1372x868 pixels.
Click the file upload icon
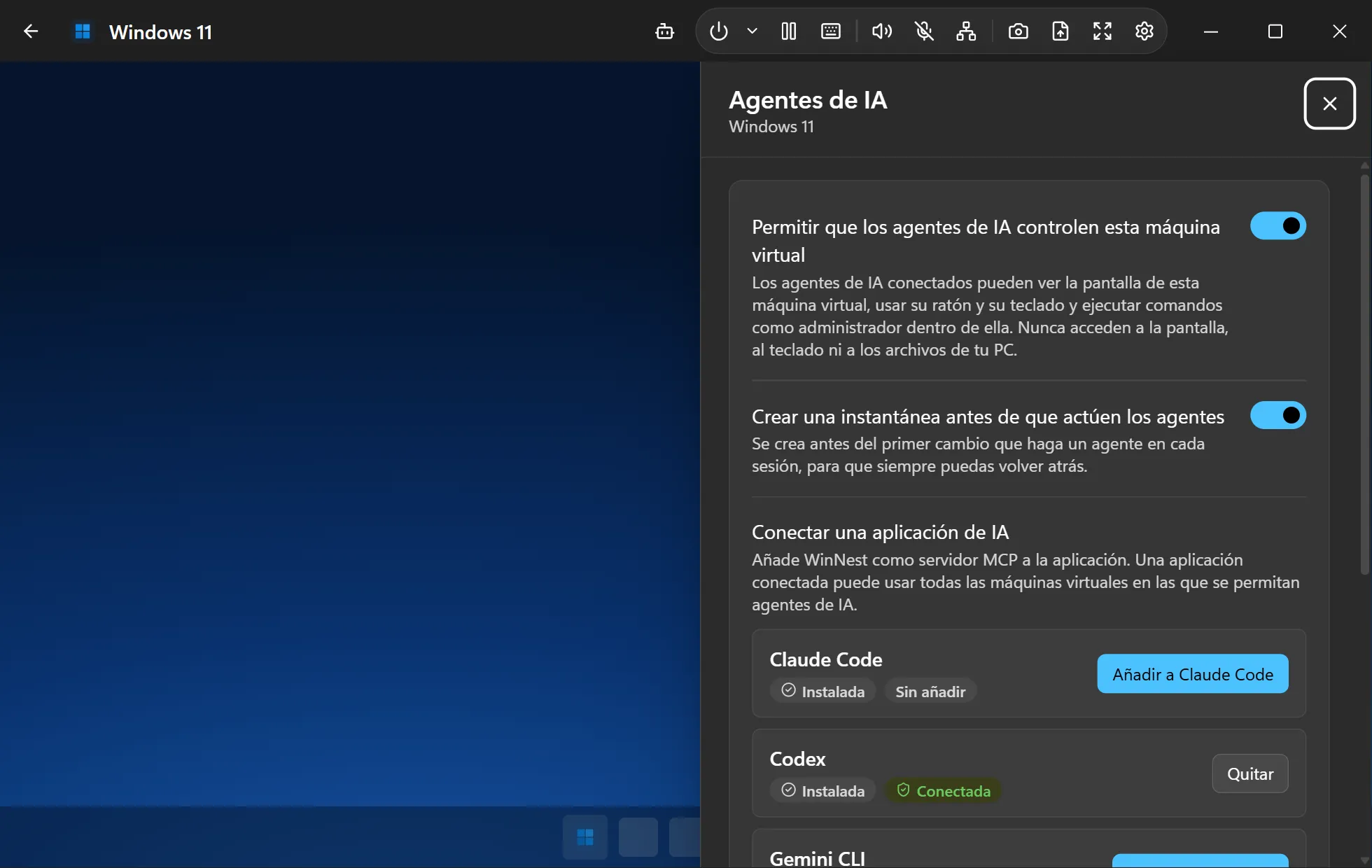[x=1060, y=31]
